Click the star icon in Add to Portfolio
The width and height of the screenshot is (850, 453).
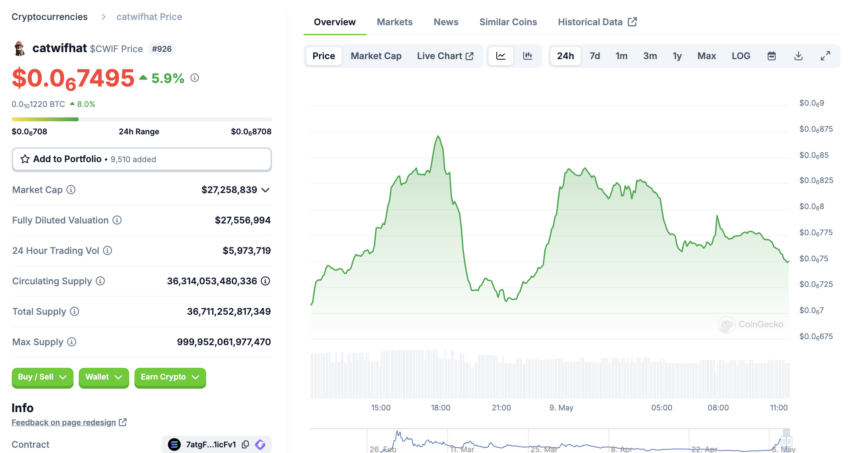tap(25, 159)
